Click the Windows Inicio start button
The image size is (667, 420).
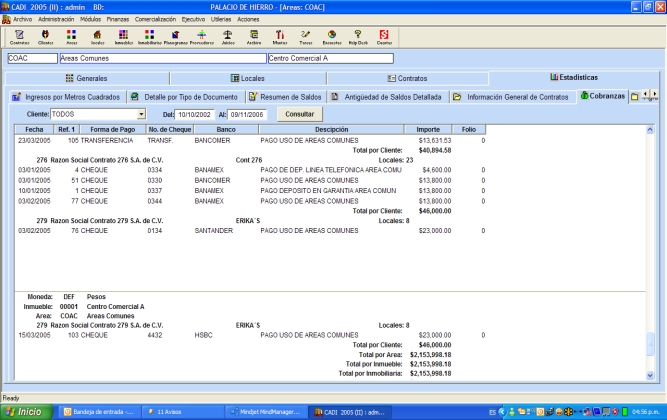(27, 411)
